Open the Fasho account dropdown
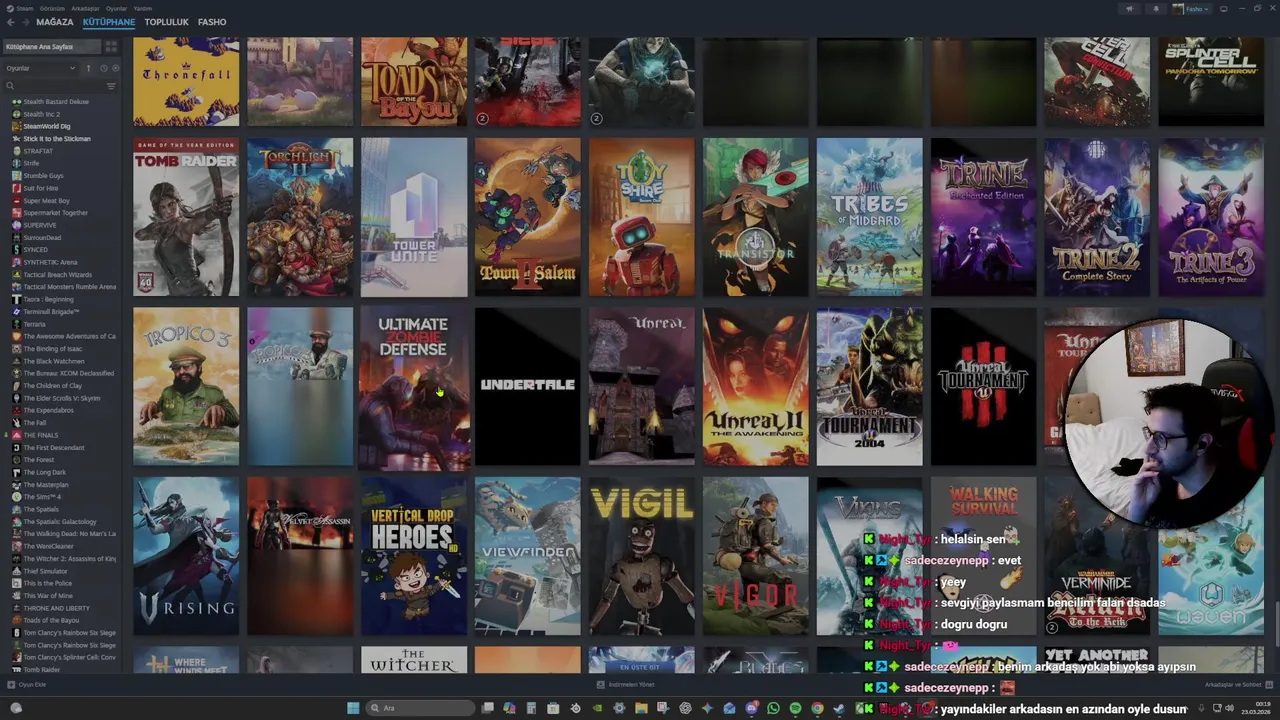1280x720 pixels. 1191,9
